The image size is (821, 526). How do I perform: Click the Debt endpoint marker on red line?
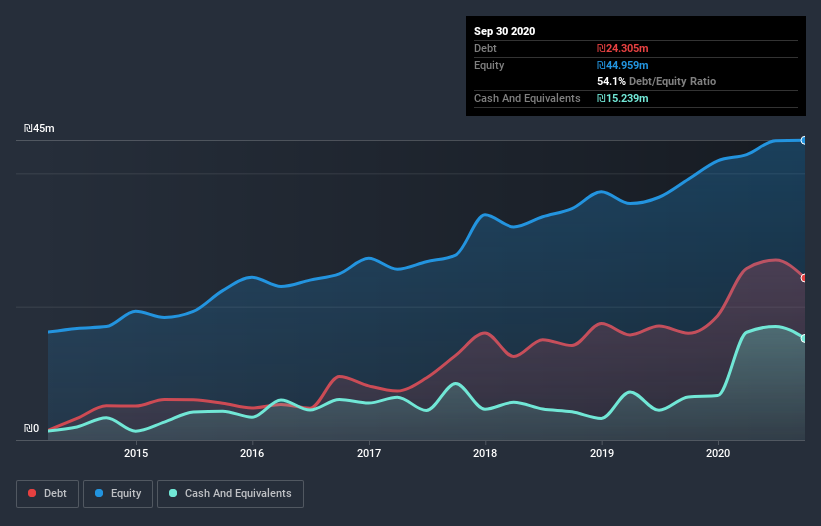(x=804, y=278)
